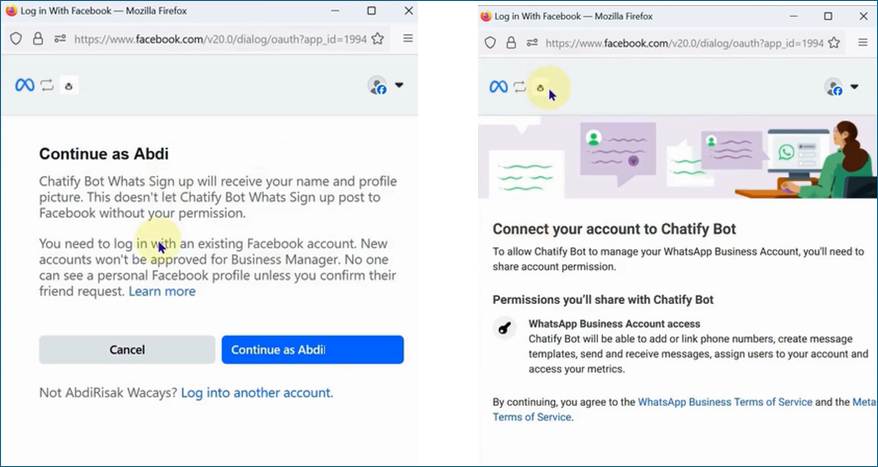This screenshot has height=467, width=878.
Task: Click the shield tracking protection icon in left window
Action: tap(16, 39)
